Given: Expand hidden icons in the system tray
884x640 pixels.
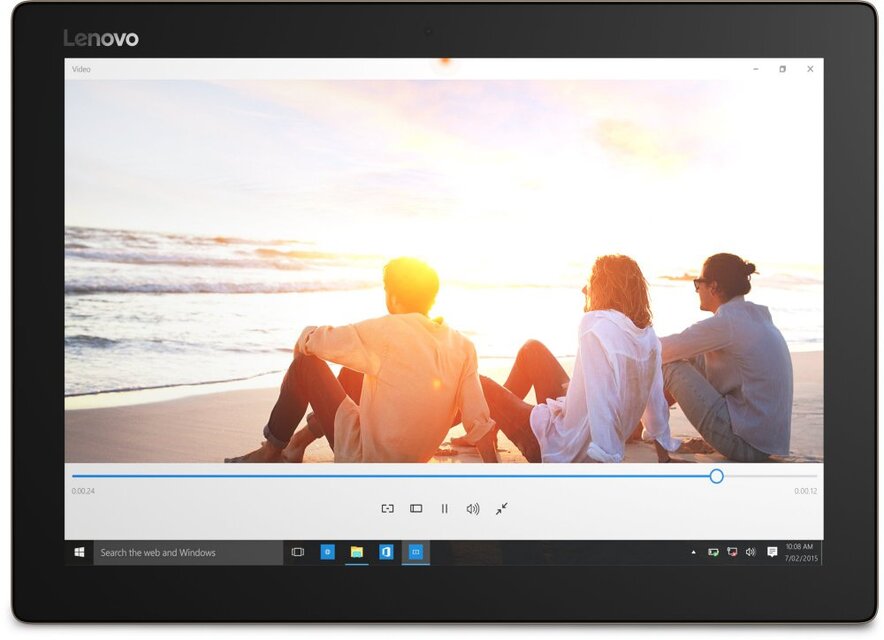Looking at the screenshot, I should 695,551.
